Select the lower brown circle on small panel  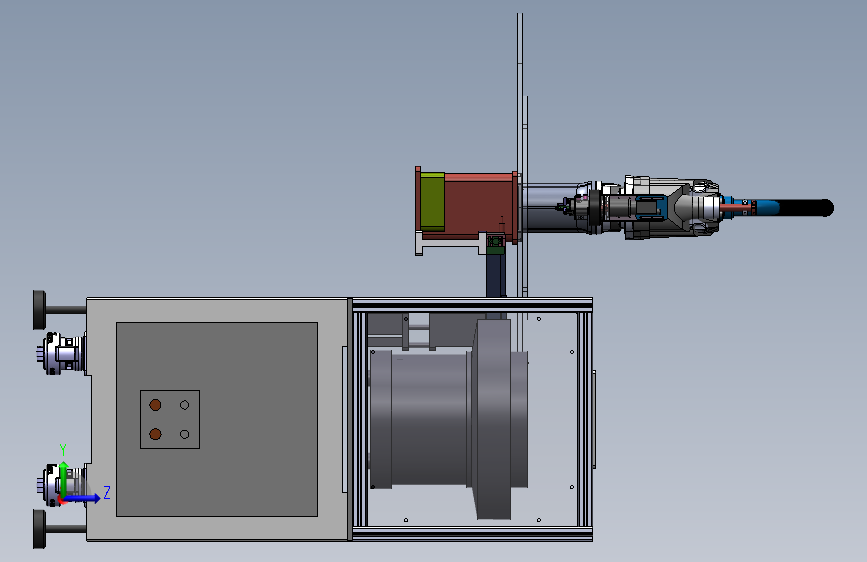point(155,434)
